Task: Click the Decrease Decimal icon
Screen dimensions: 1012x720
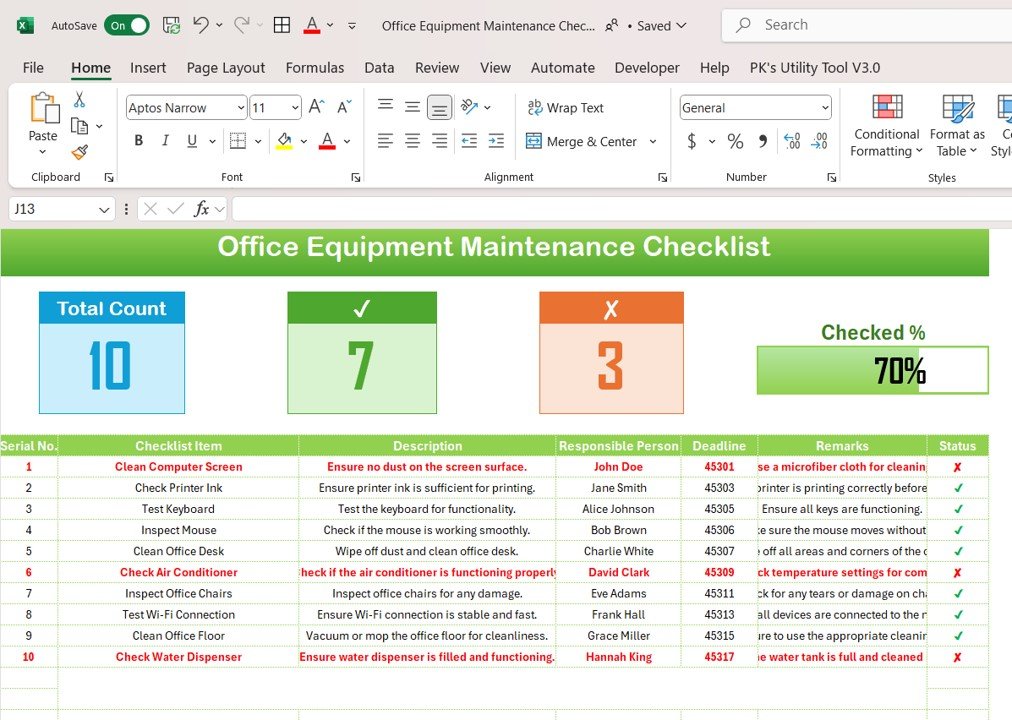Action: [x=820, y=141]
